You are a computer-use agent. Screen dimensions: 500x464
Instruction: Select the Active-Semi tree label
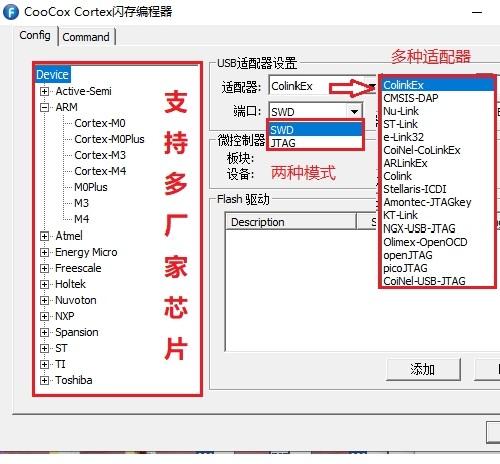point(83,91)
